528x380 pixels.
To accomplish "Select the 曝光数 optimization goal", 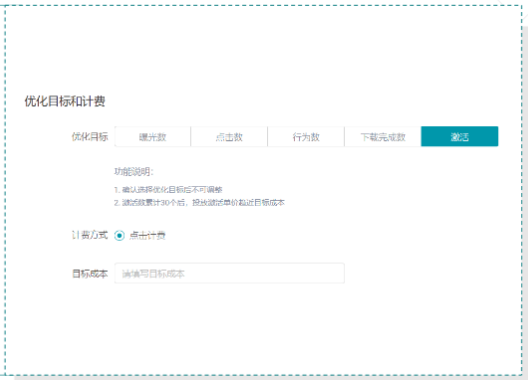I will (x=153, y=136).
